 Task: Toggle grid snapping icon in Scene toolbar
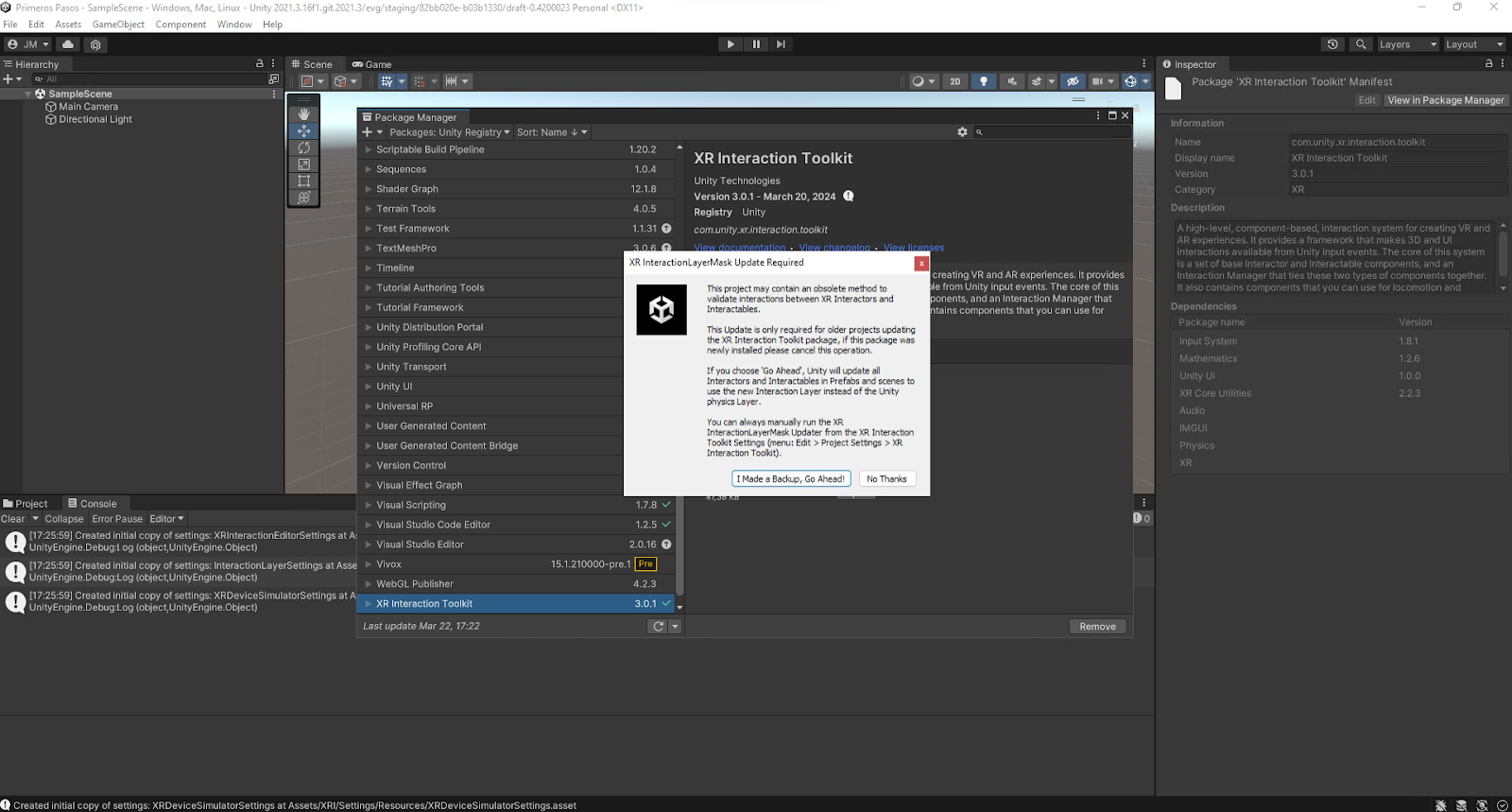pyautogui.click(x=420, y=81)
